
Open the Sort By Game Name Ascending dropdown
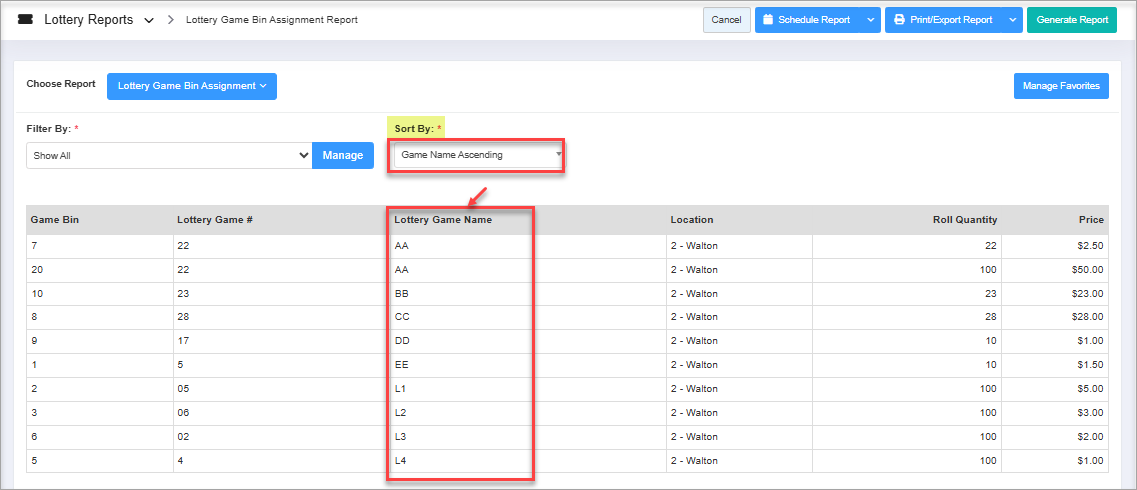[x=477, y=156]
